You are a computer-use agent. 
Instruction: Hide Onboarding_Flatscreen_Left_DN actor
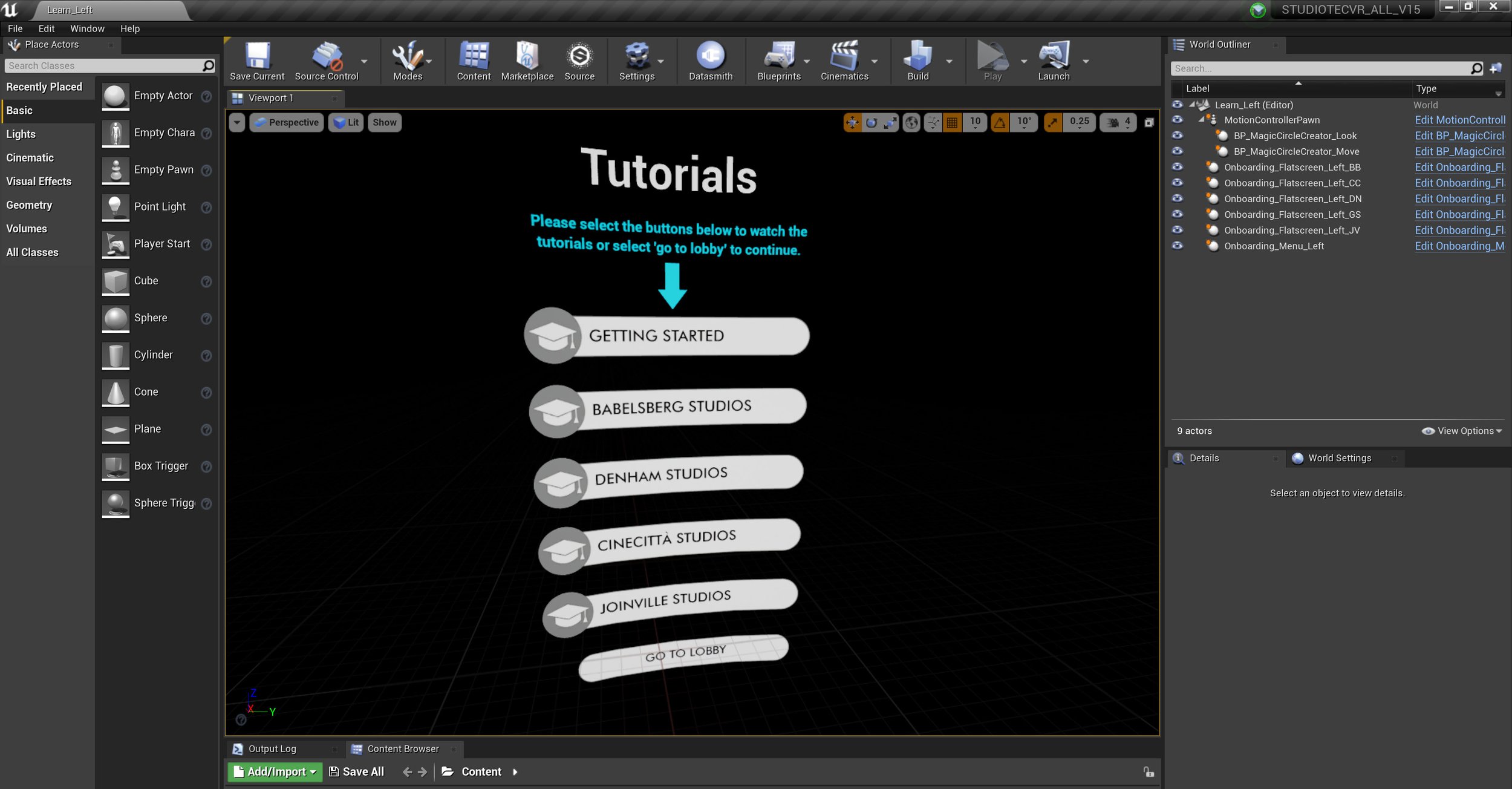point(1177,198)
